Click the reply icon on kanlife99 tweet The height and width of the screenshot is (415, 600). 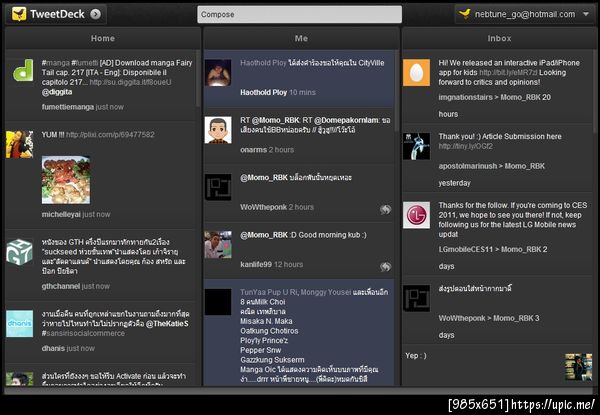386,267
